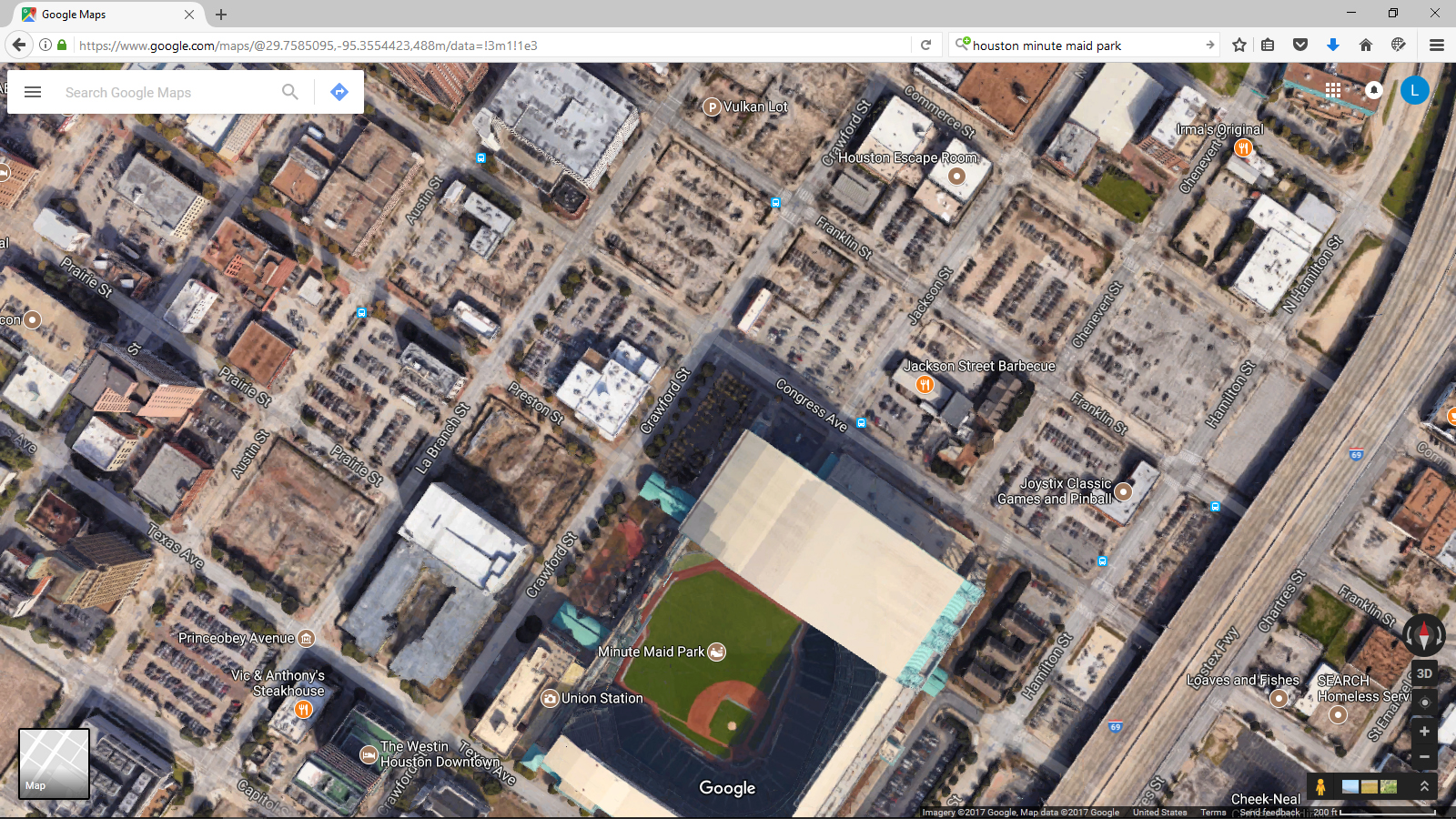Toggle the 200 ft scale bar units
Screen dimensions: 1456x819
click(1374, 812)
